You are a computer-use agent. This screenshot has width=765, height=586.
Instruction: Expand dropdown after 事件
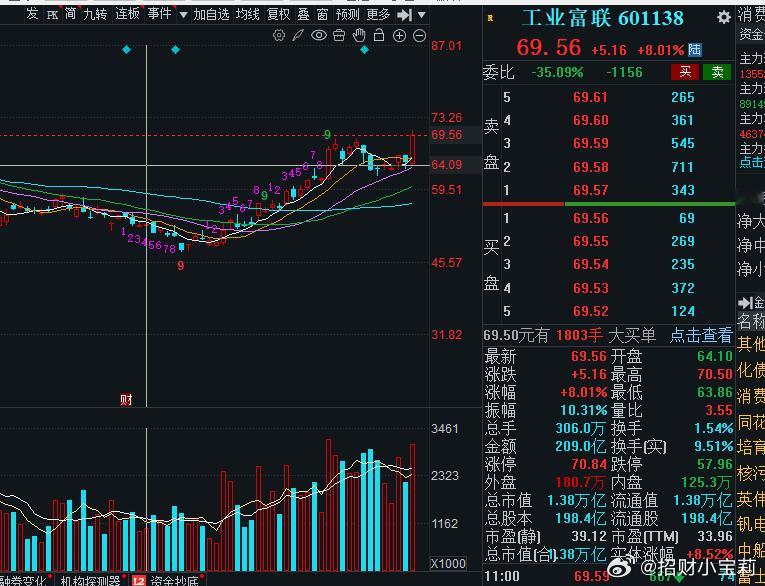click(x=183, y=15)
